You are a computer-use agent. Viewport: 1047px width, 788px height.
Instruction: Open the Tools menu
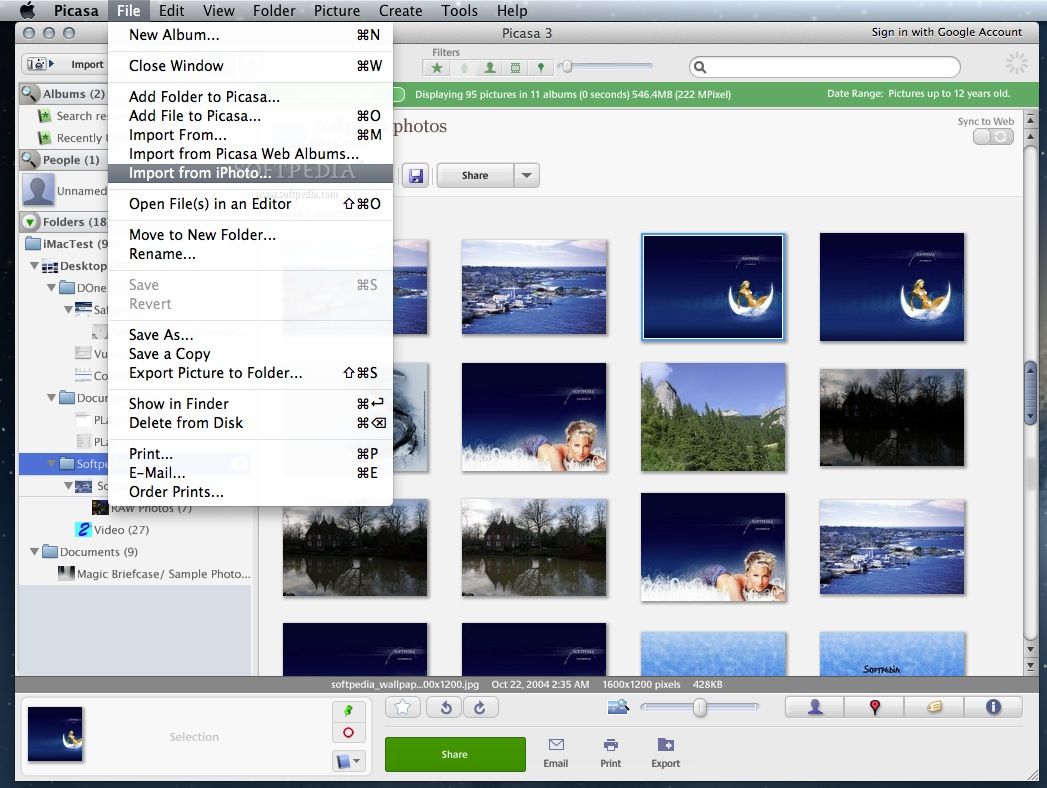pos(459,11)
